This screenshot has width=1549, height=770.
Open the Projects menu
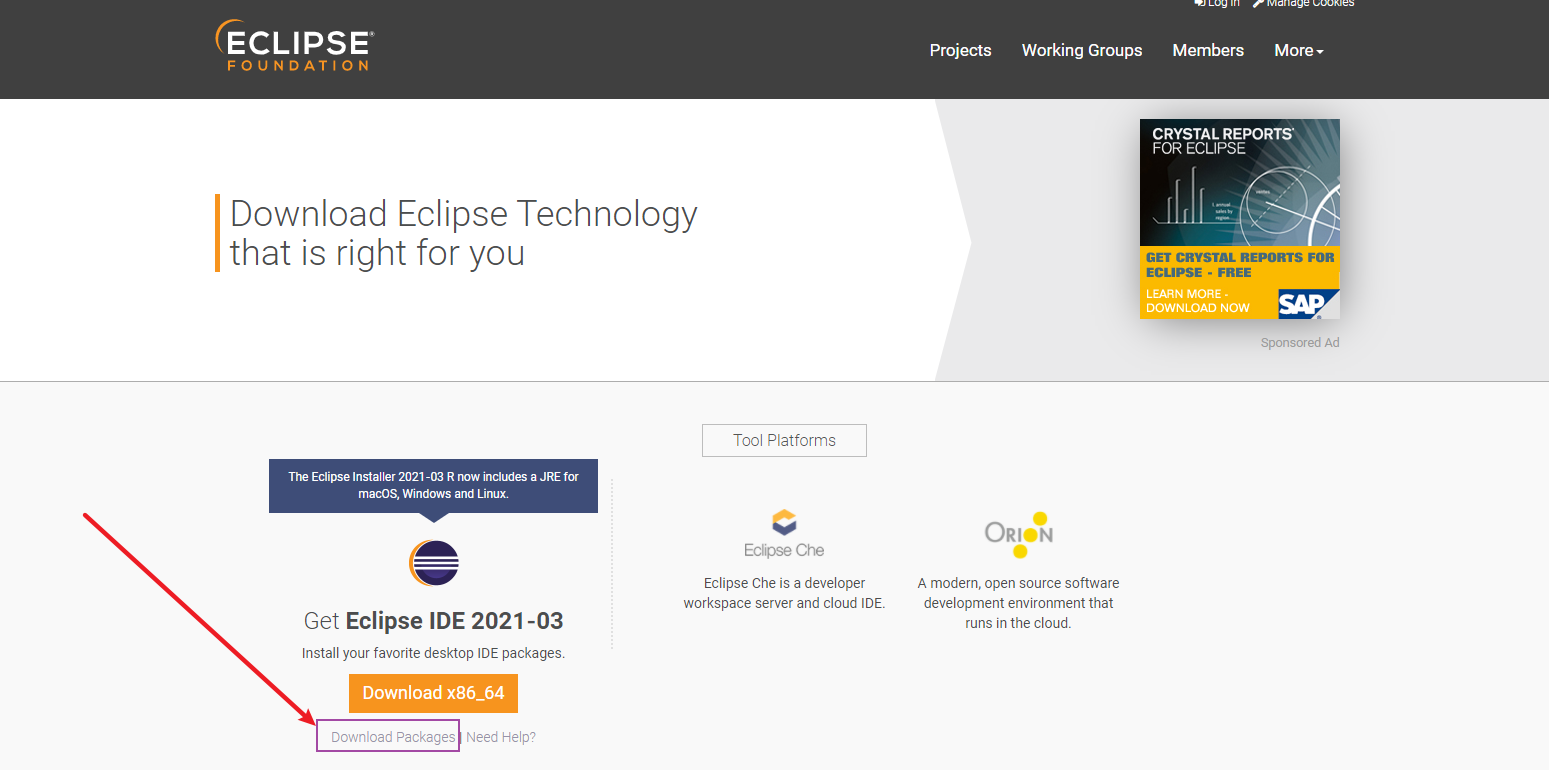tap(960, 50)
